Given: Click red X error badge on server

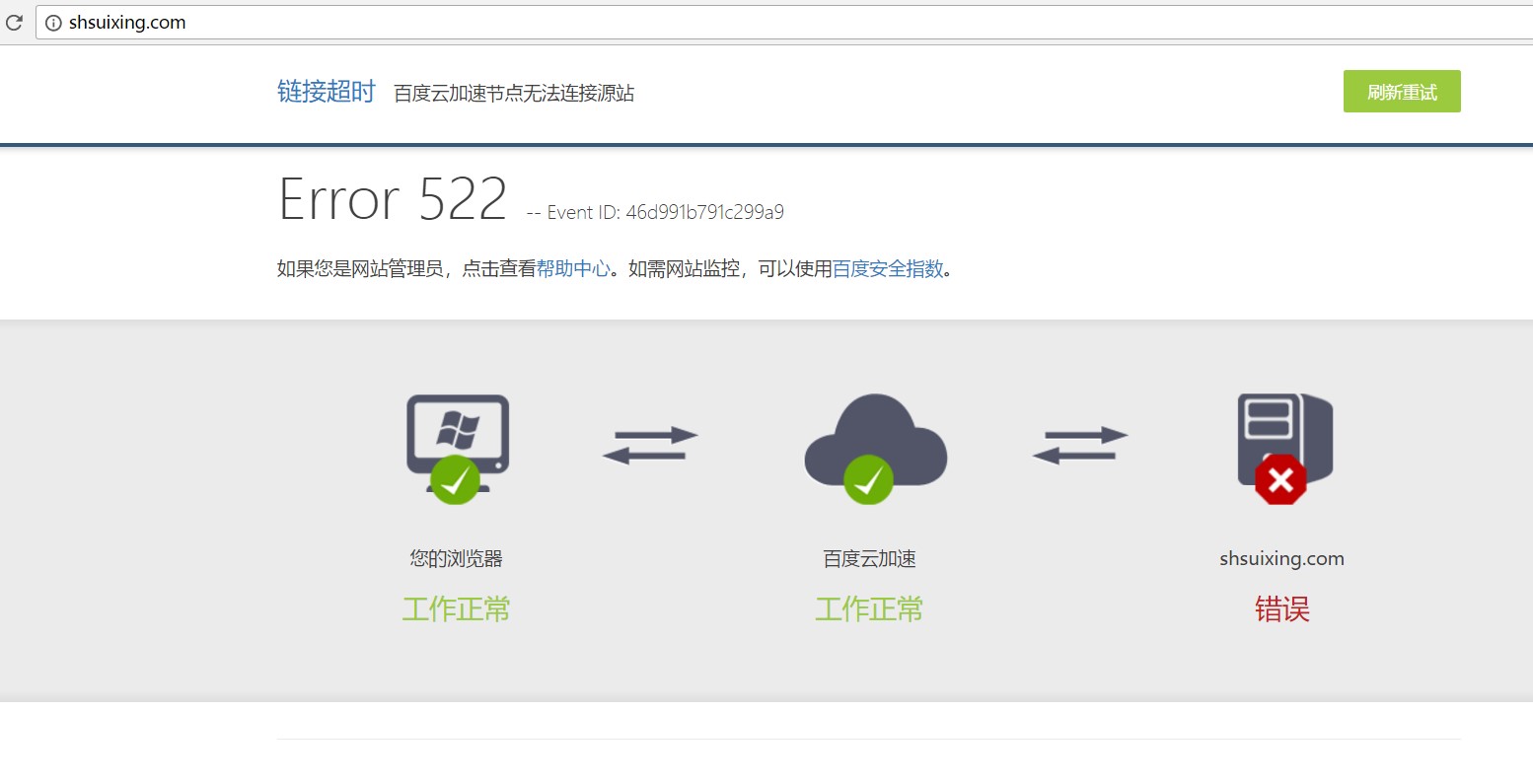Looking at the screenshot, I should (x=1280, y=480).
